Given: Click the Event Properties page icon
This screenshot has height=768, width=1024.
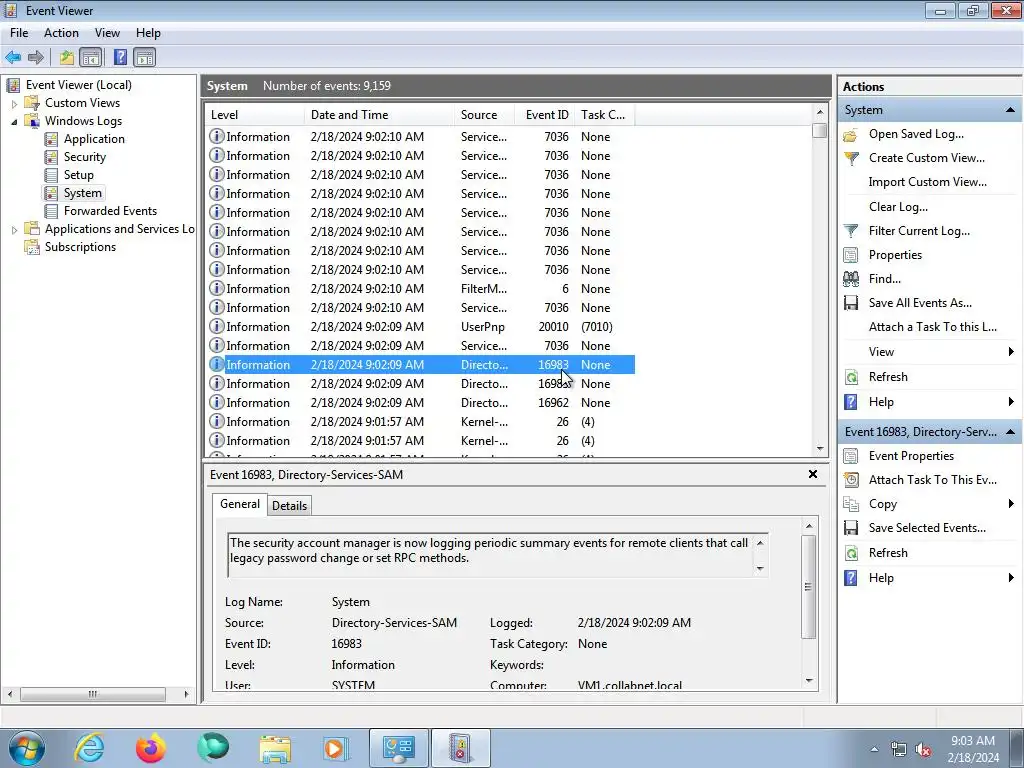Looking at the screenshot, I should click(x=851, y=456).
